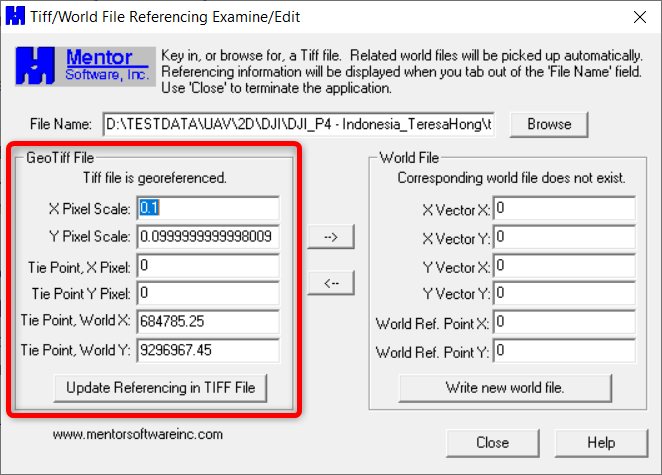Click the World Ref. Point X field
Image resolution: width=662 pixels, height=475 pixels.
pos(564,322)
